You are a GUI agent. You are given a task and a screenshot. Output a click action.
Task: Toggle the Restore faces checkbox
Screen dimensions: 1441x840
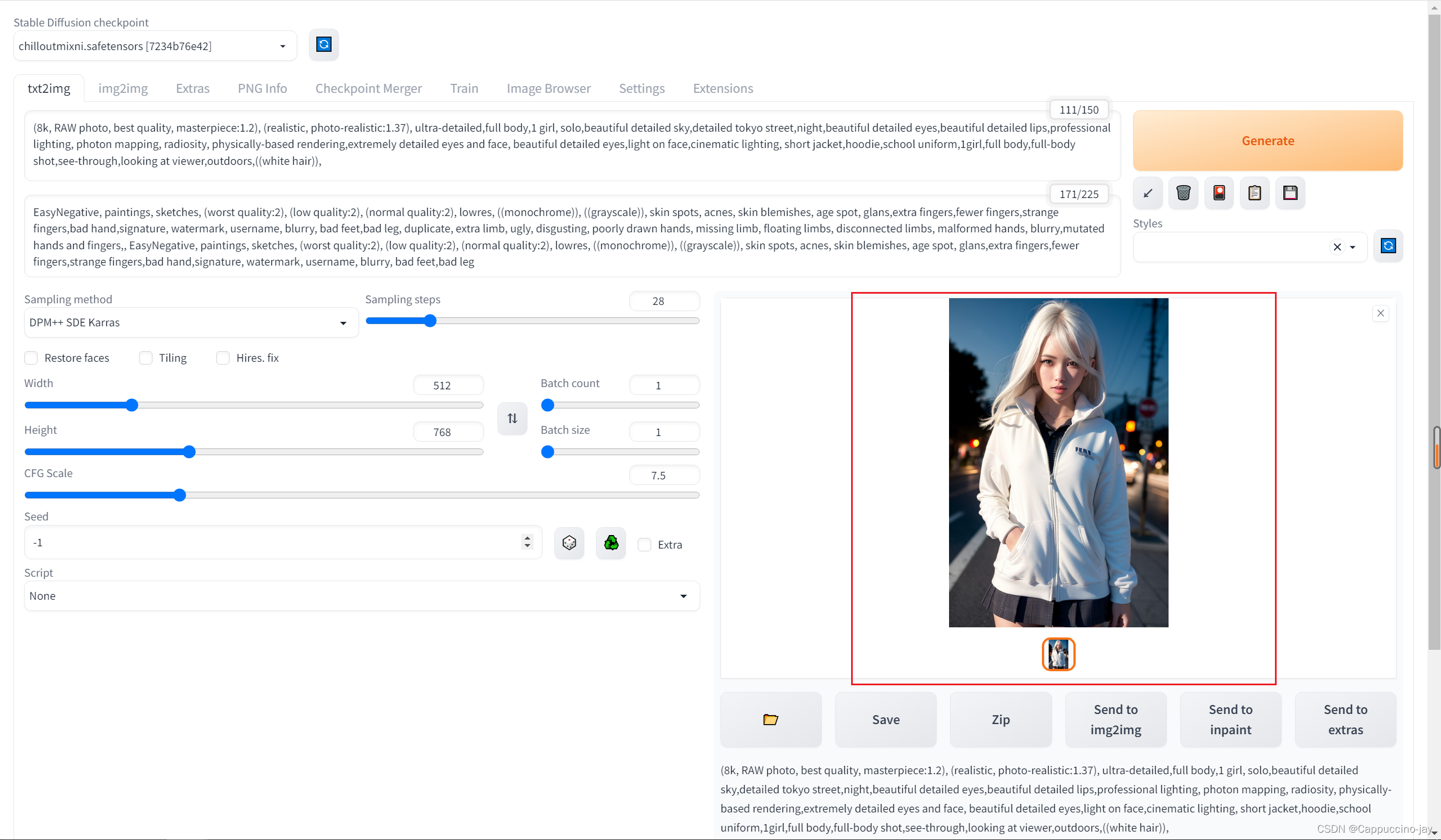point(30,357)
